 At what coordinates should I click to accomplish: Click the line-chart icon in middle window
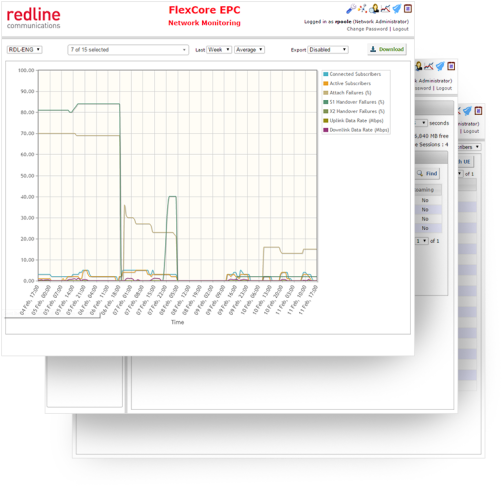click(x=429, y=66)
